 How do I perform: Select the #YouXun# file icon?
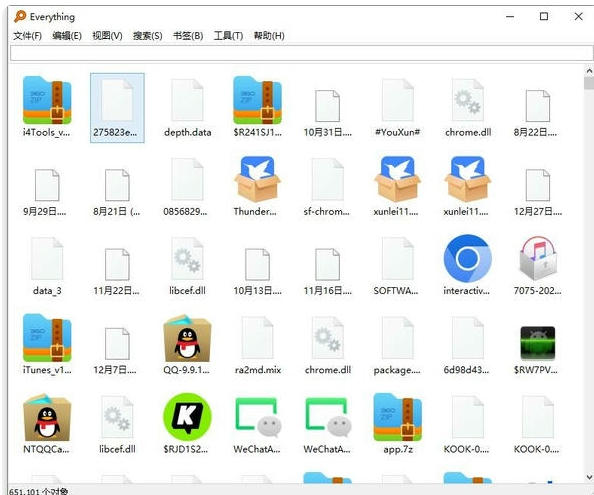pos(397,100)
